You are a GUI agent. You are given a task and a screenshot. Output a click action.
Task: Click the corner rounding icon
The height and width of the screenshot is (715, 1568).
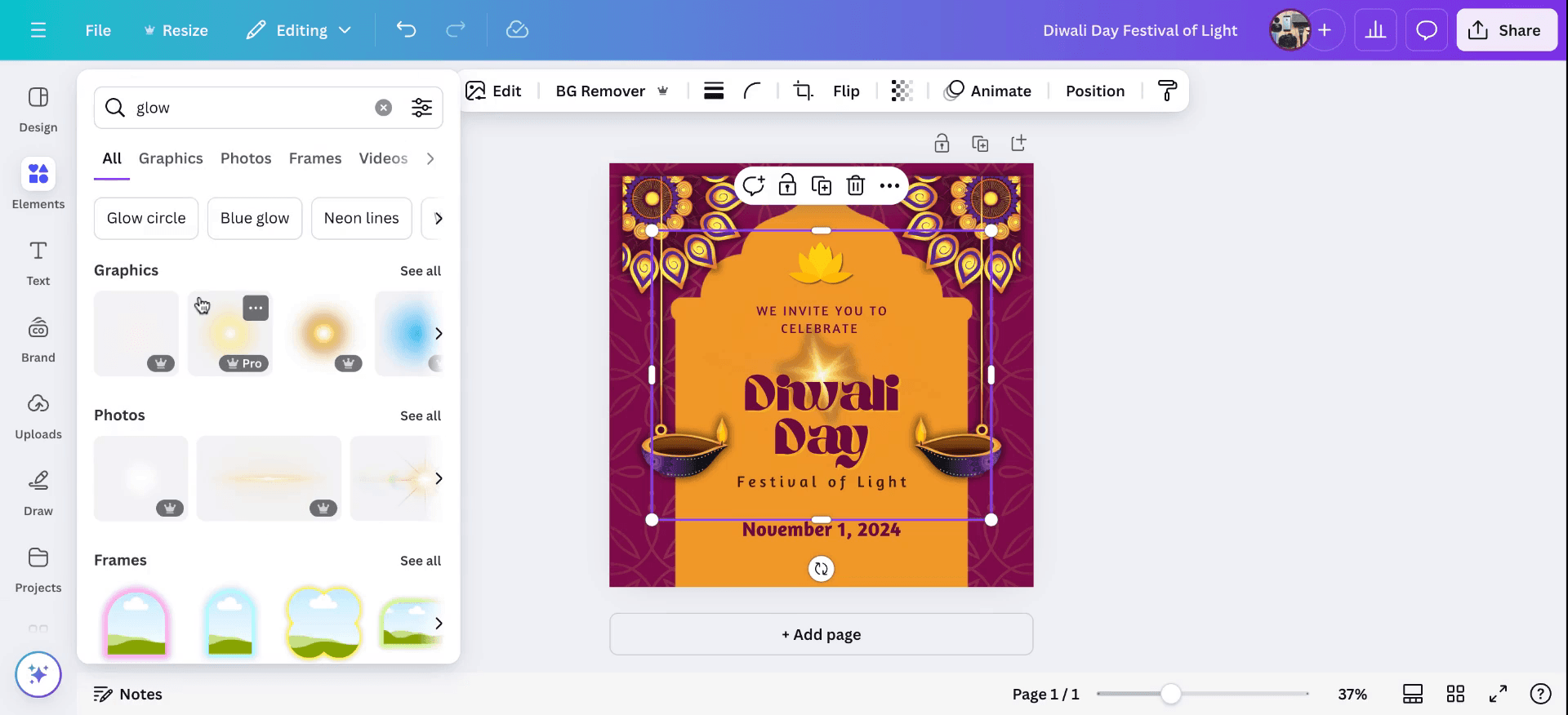(752, 91)
